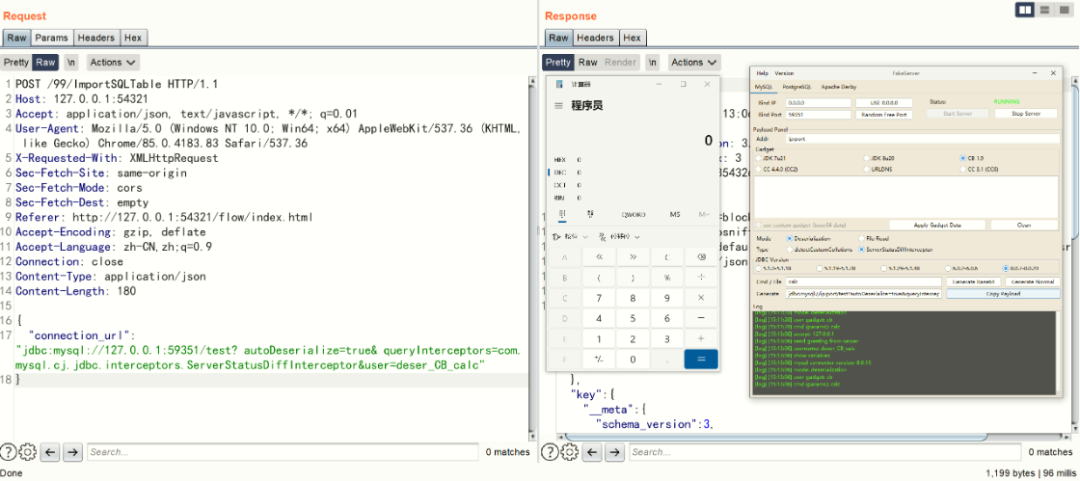The height and width of the screenshot is (481, 1080).
Task: Go to previous match in Response search
Action: coord(590,452)
